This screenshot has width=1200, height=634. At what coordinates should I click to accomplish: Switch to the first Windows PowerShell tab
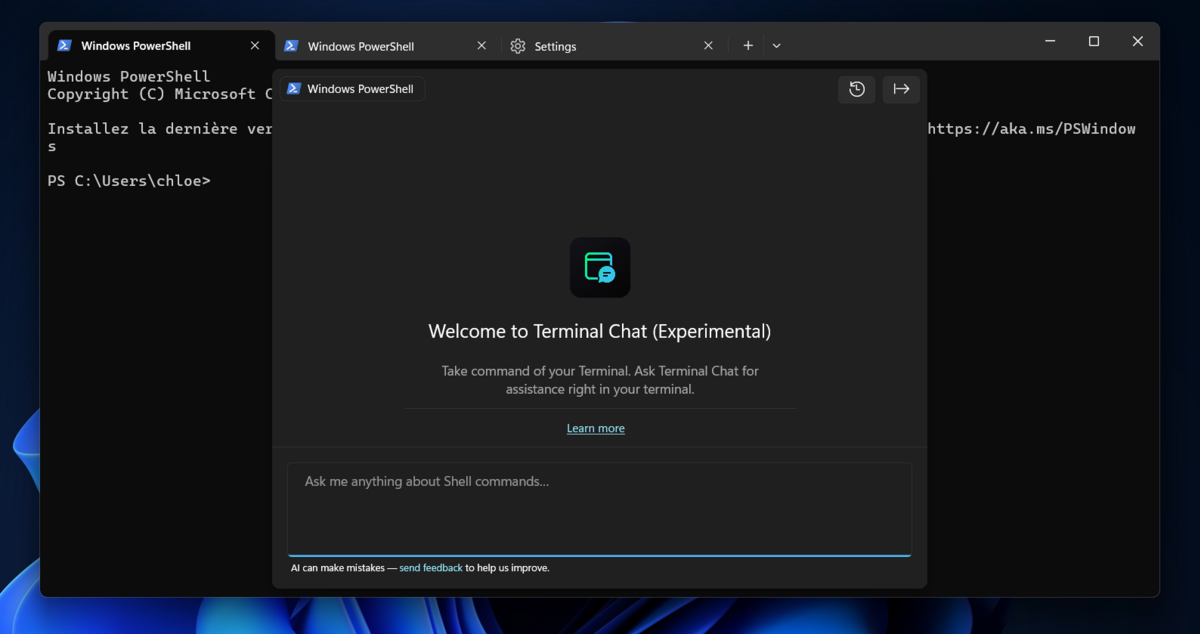click(136, 46)
